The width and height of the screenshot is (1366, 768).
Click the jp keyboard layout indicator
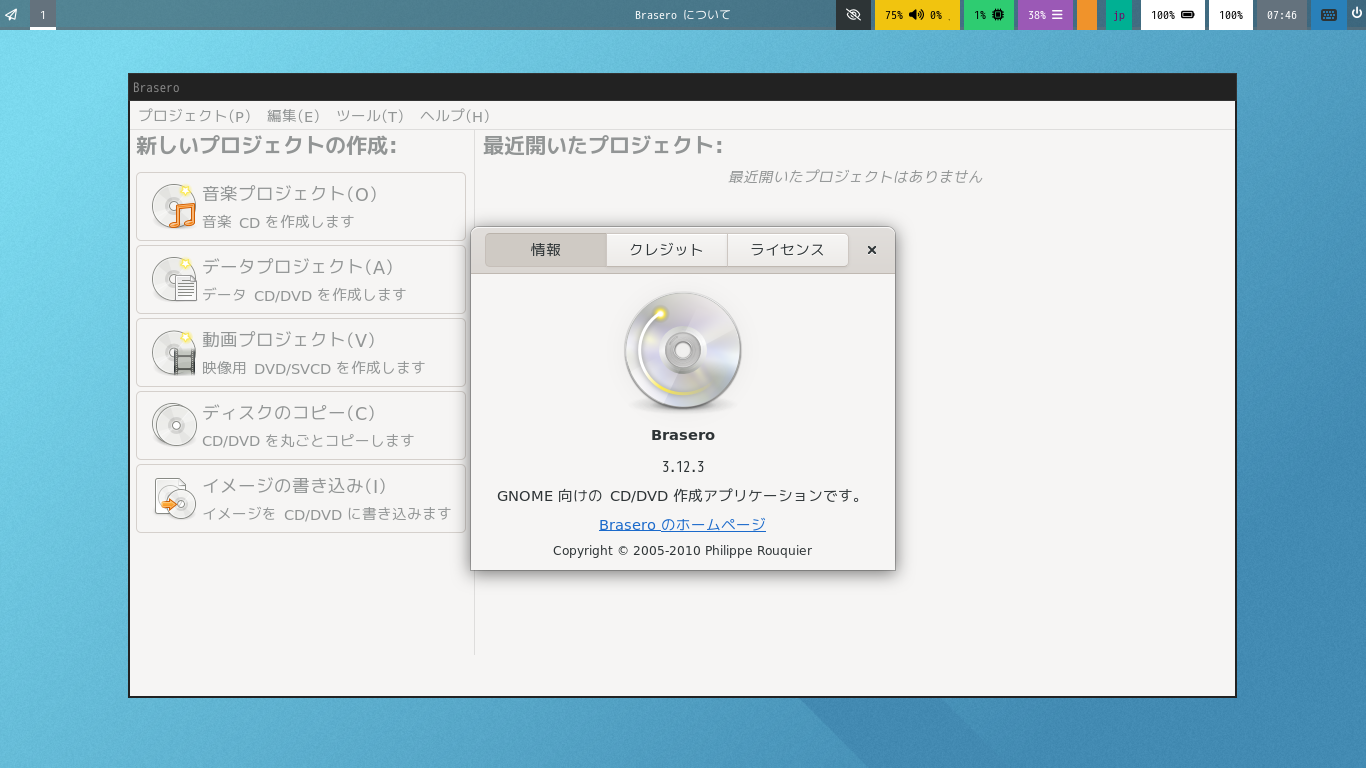pos(1119,15)
